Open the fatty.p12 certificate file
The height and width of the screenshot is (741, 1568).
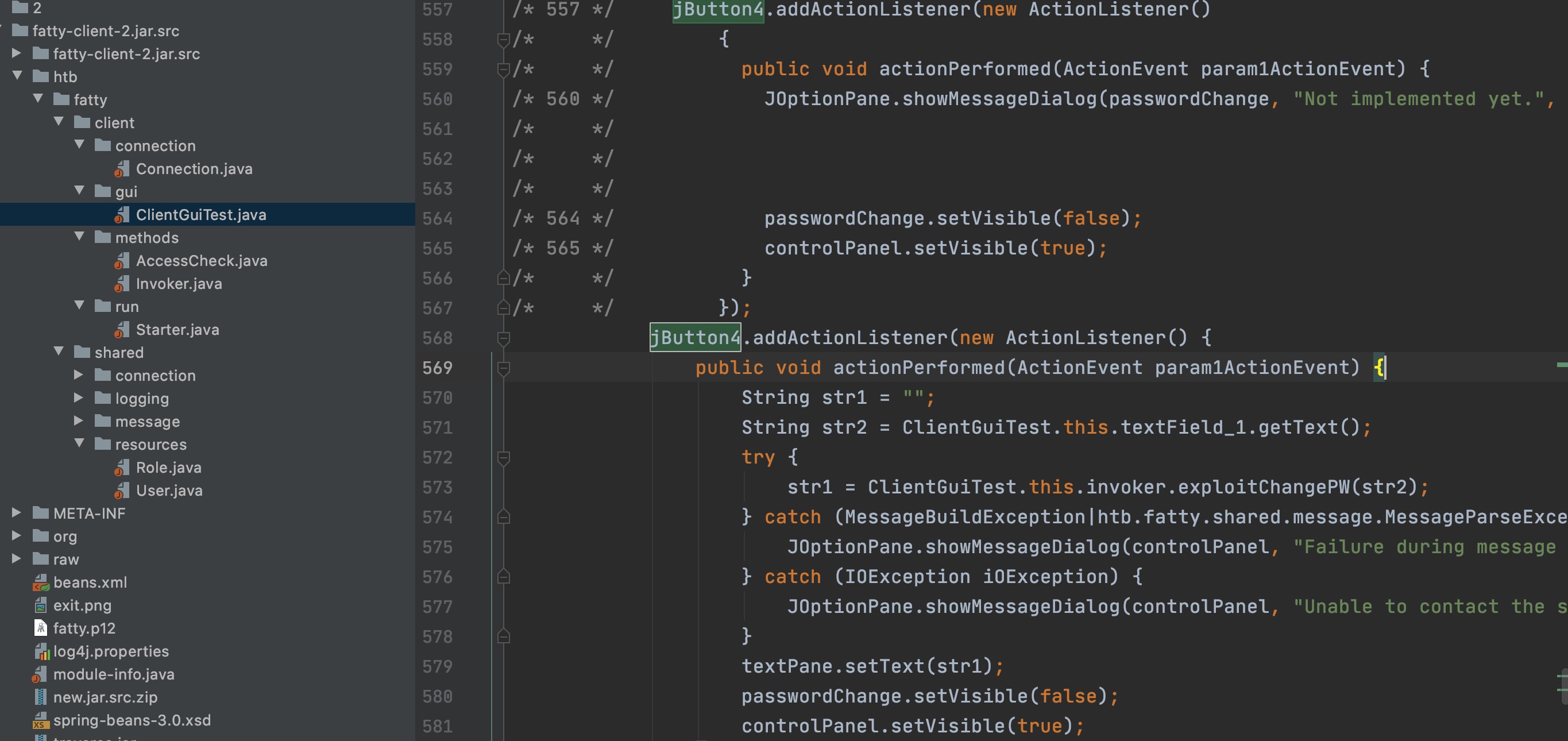pos(83,628)
